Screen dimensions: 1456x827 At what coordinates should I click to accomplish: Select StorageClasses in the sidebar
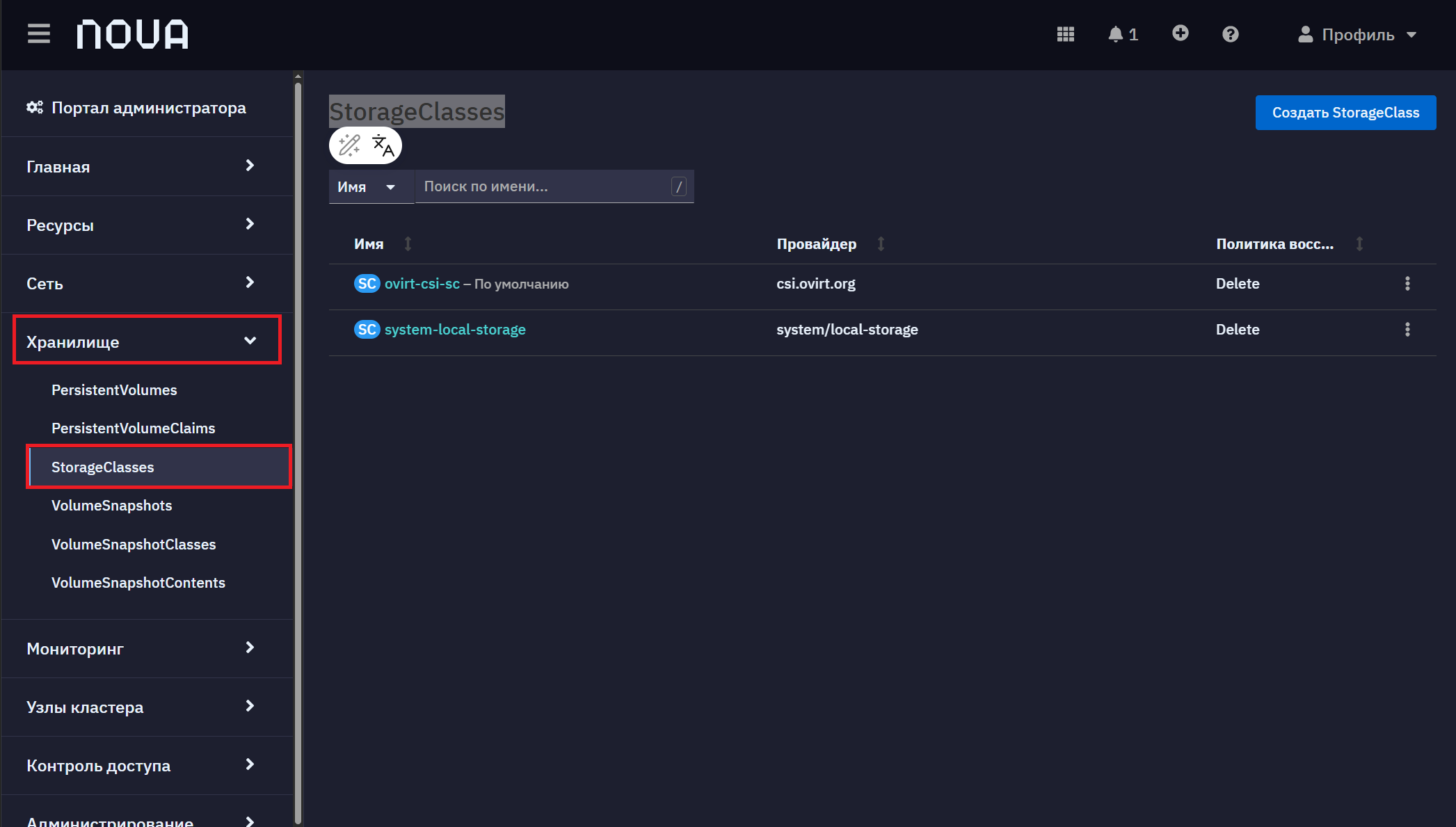159,467
